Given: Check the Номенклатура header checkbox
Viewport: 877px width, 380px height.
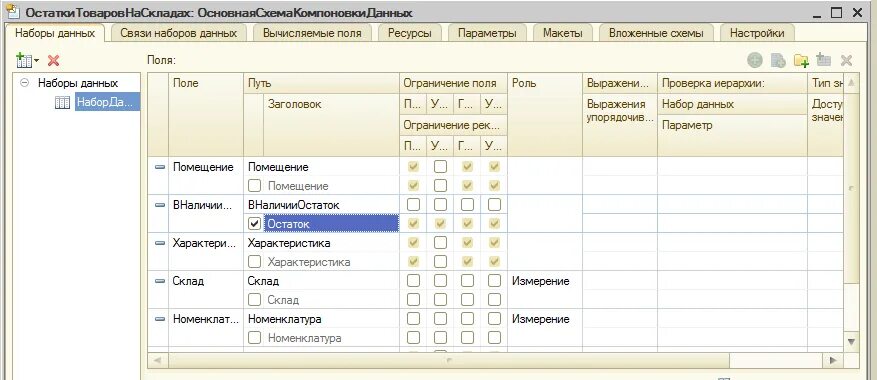Looking at the screenshot, I should tap(254, 338).
